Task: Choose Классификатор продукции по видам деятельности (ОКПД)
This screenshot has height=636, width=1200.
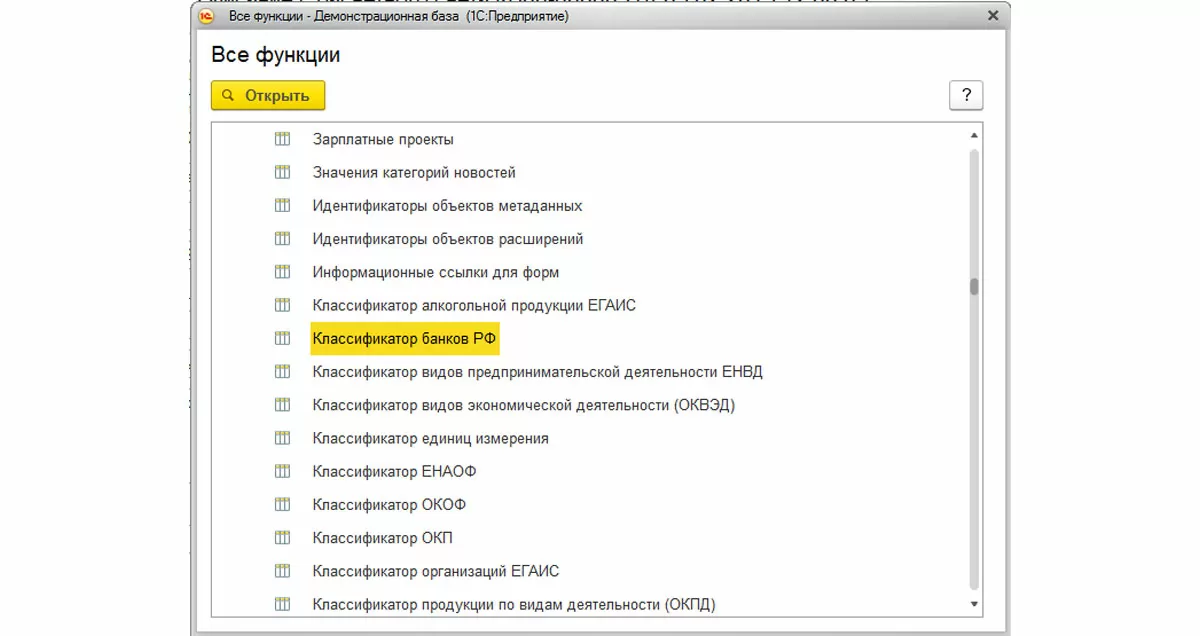Action: point(514,604)
